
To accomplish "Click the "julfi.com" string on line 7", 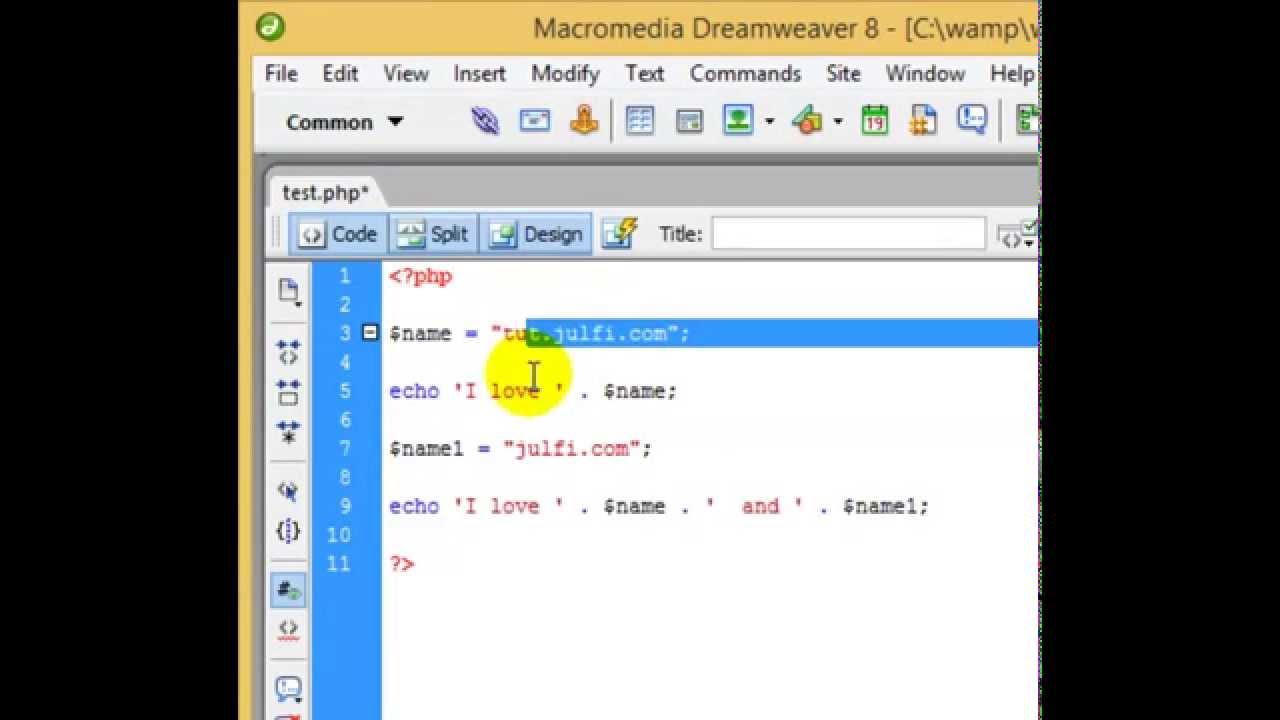I will (571, 449).
